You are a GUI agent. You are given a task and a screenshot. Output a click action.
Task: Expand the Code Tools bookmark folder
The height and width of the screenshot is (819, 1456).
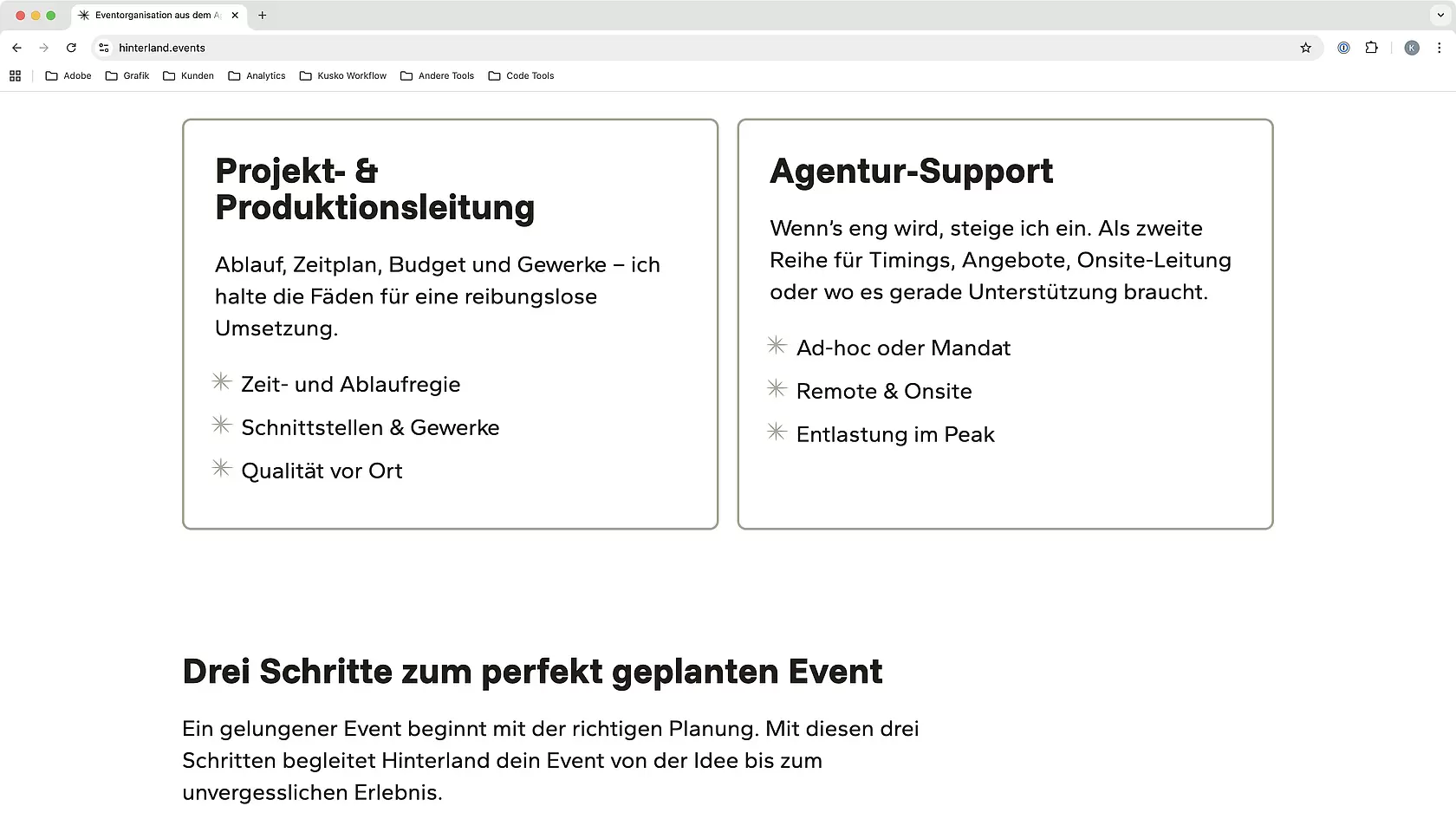[521, 76]
